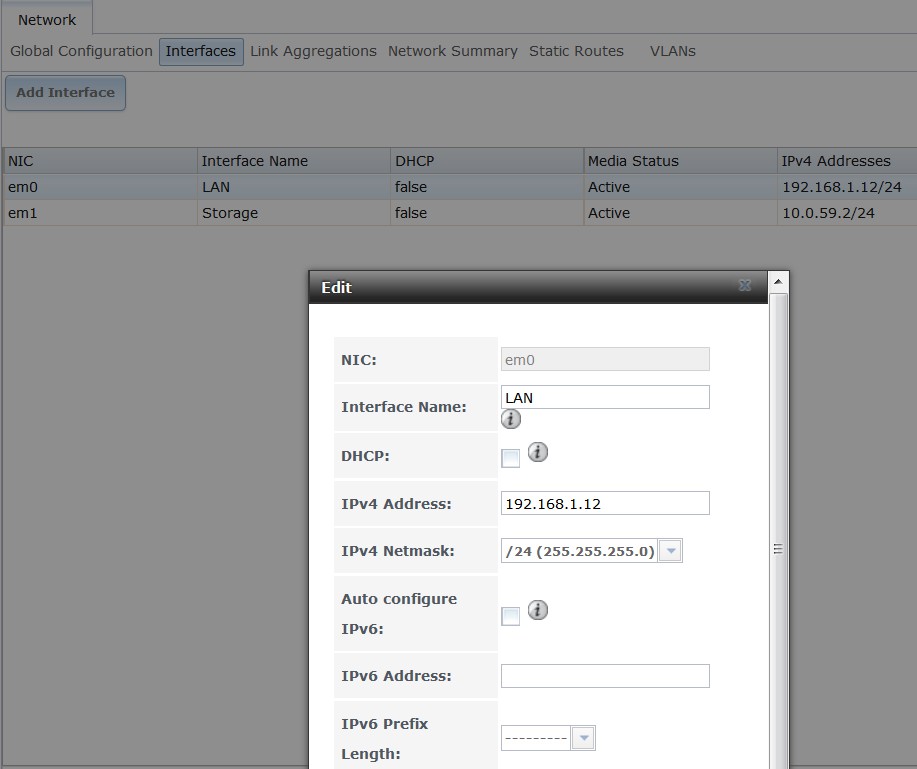The width and height of the screenshot is (917, 769).
Task: Open the Static Routes tab
Action: click(x=576, y=51)
